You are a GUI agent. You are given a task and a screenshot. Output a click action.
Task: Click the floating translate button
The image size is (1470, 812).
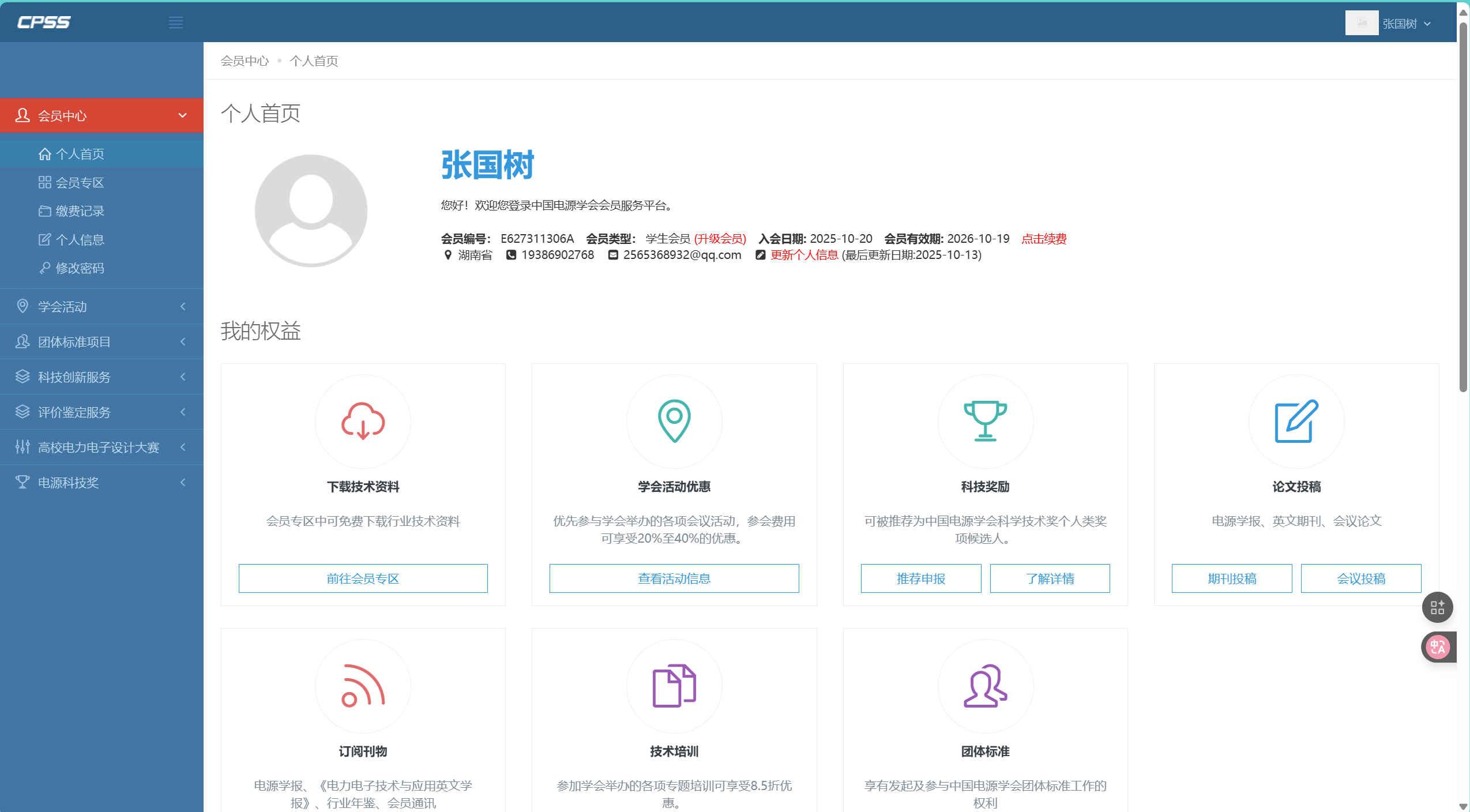1438,647
